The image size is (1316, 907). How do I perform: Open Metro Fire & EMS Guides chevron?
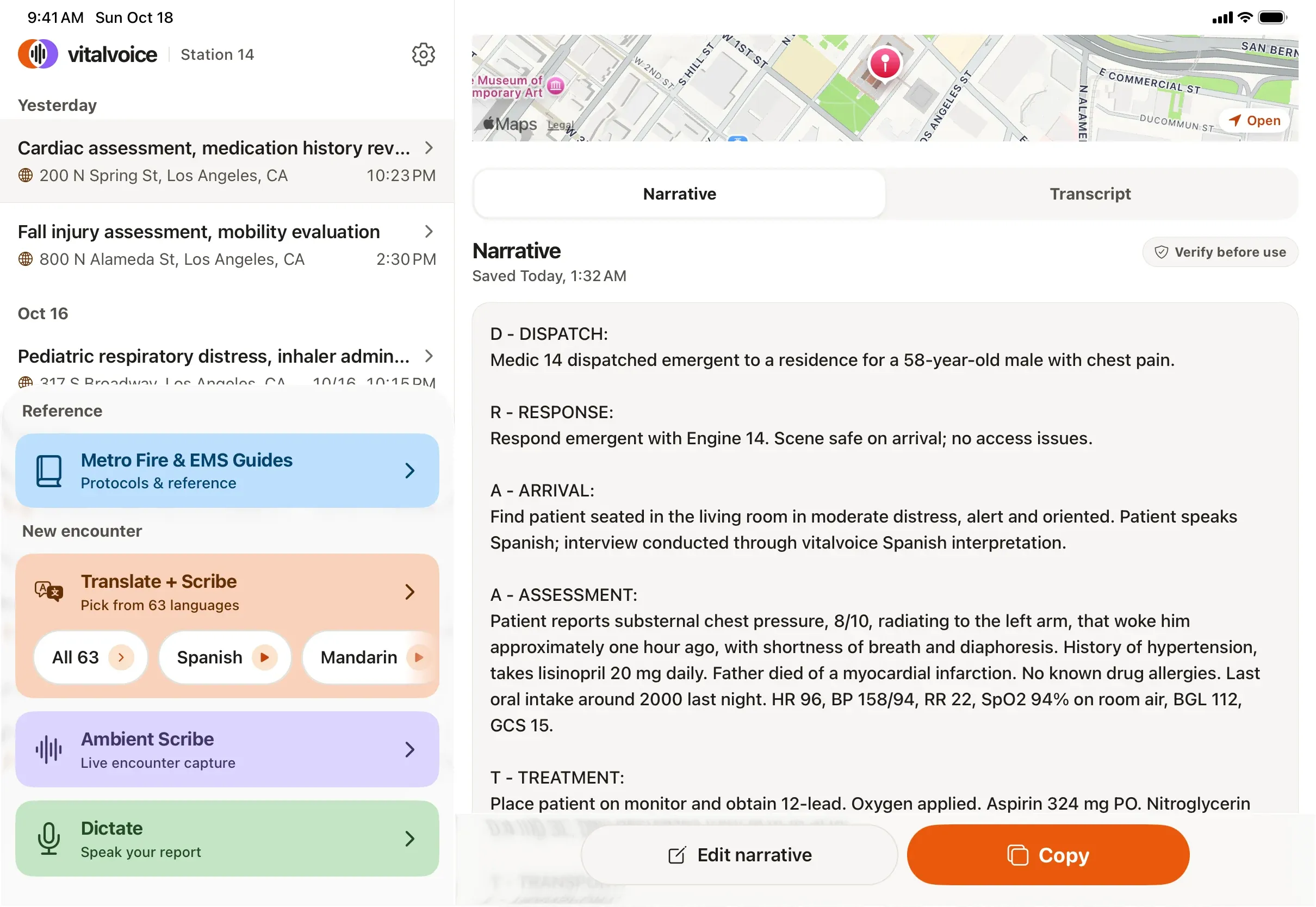click(x=409, y=471)
